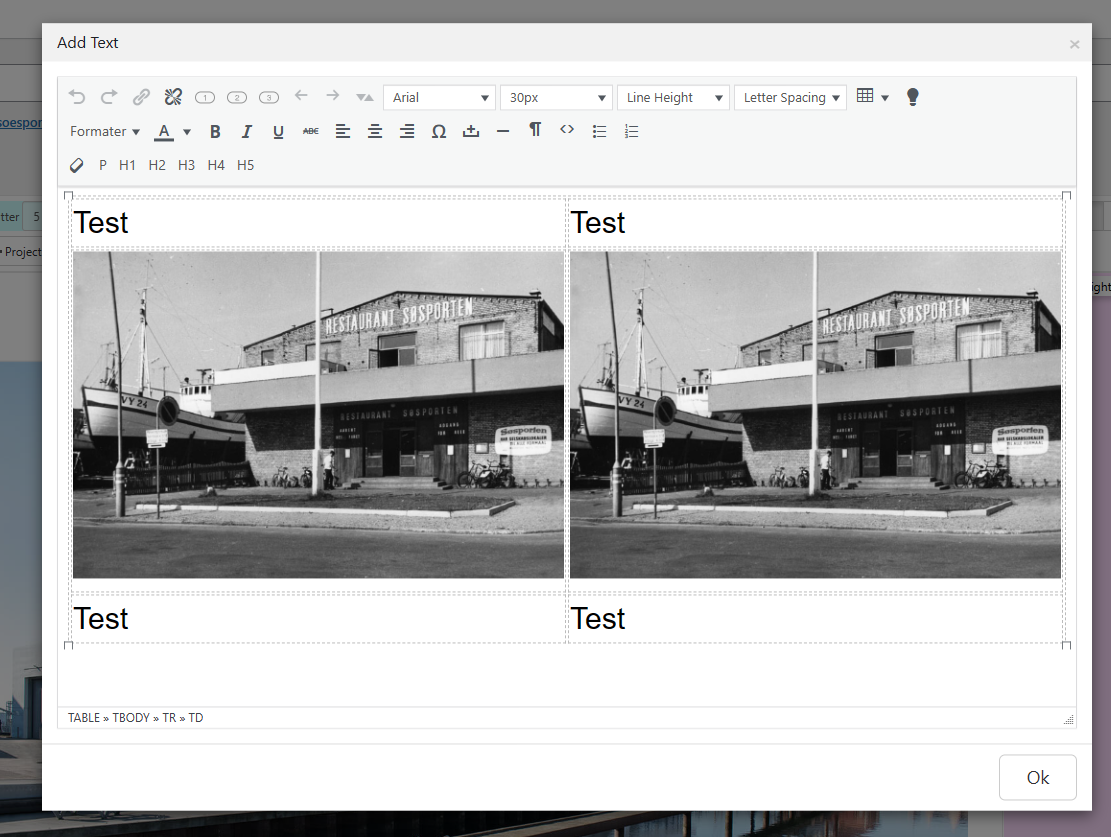Image resolution: width=1111 pixels, height=837 pixels.
Task: Apply strikethrough formatting
Action: (311, 131)
